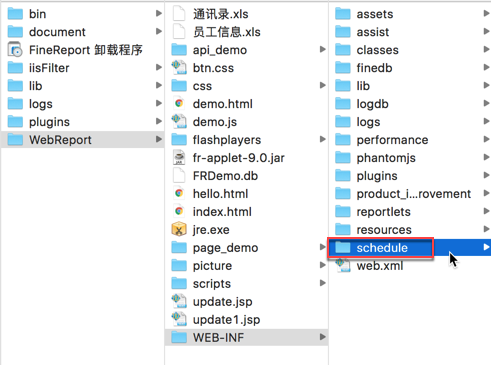Select 'lib' folder listed below the iisFilter folder
Image resolution: width=491 pixels, height=365 pixels.
pos(35,86)
